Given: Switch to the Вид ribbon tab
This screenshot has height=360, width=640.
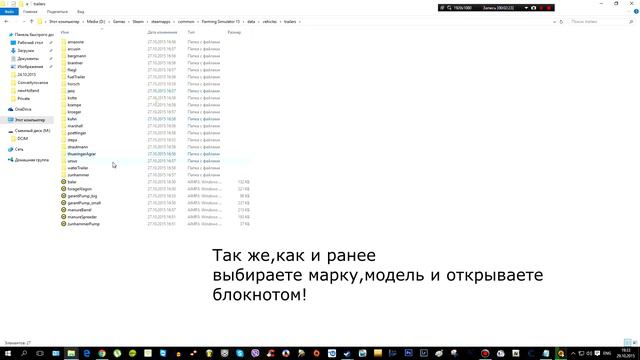Looking at the screenshot, I should pos(80,12).
